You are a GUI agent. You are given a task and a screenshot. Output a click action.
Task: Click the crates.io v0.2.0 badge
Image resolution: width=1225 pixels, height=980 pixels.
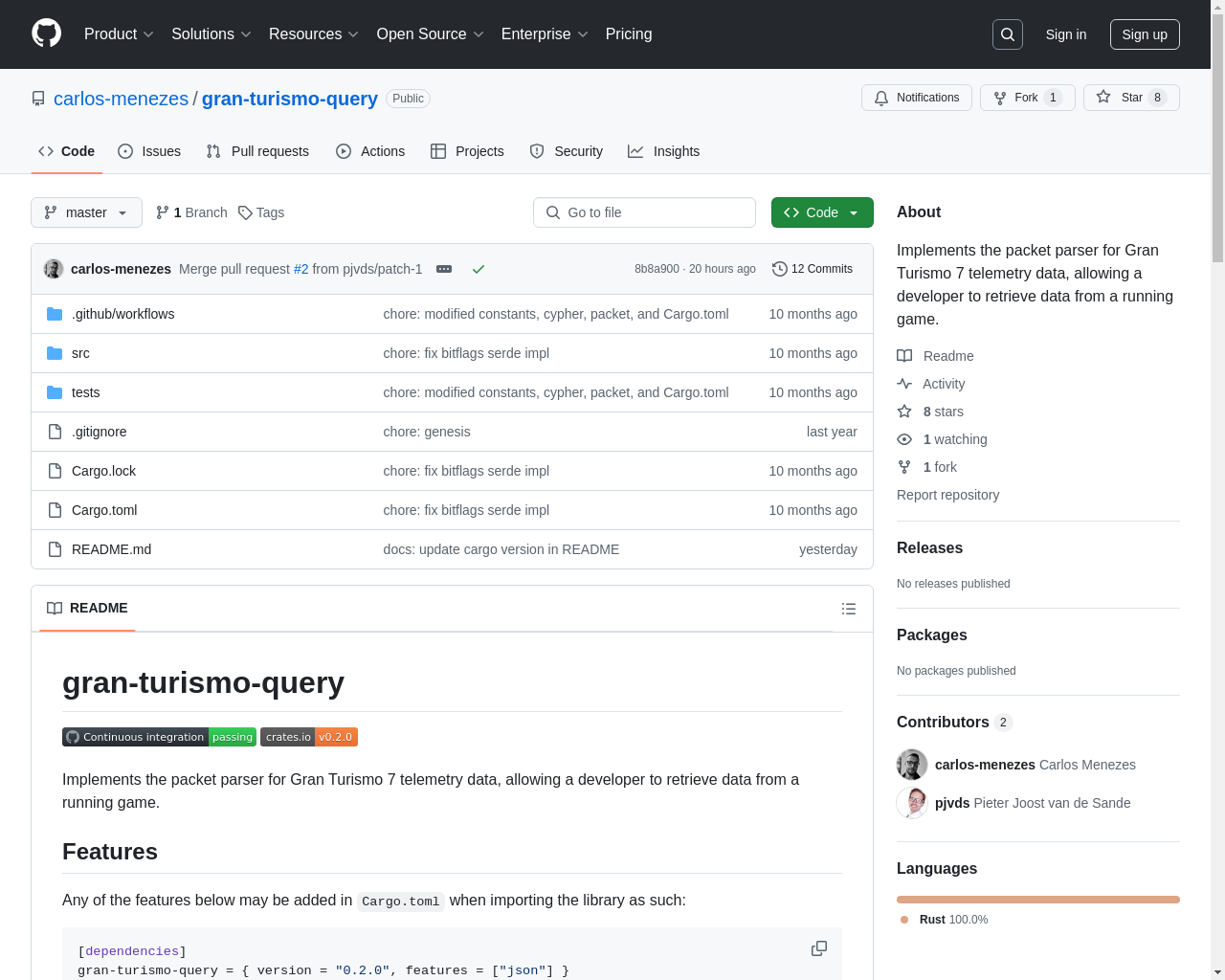[x=309, y=737]
